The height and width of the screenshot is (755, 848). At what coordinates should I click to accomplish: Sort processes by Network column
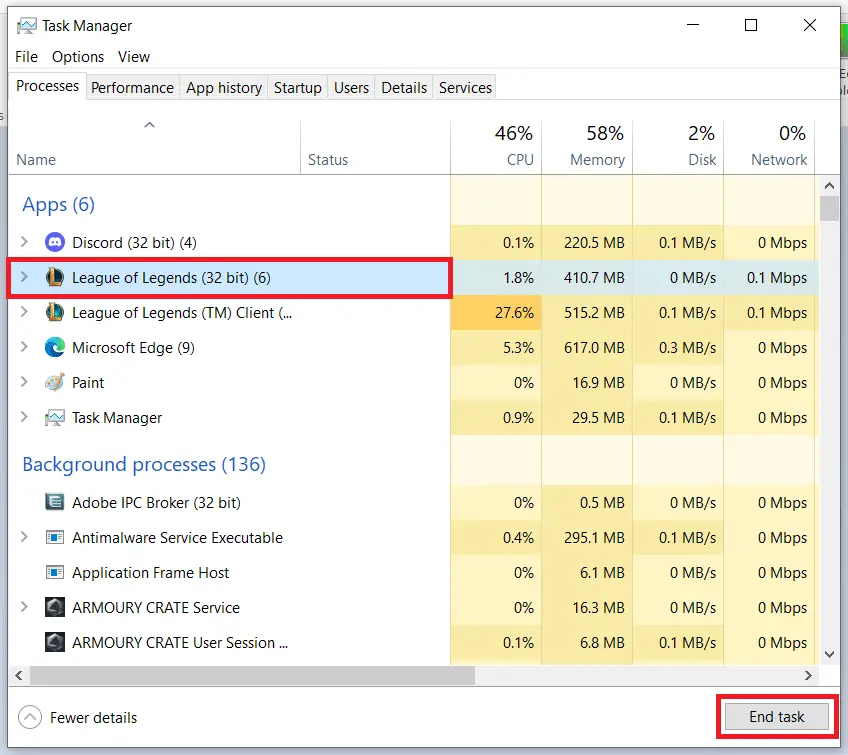pos(769,147)
